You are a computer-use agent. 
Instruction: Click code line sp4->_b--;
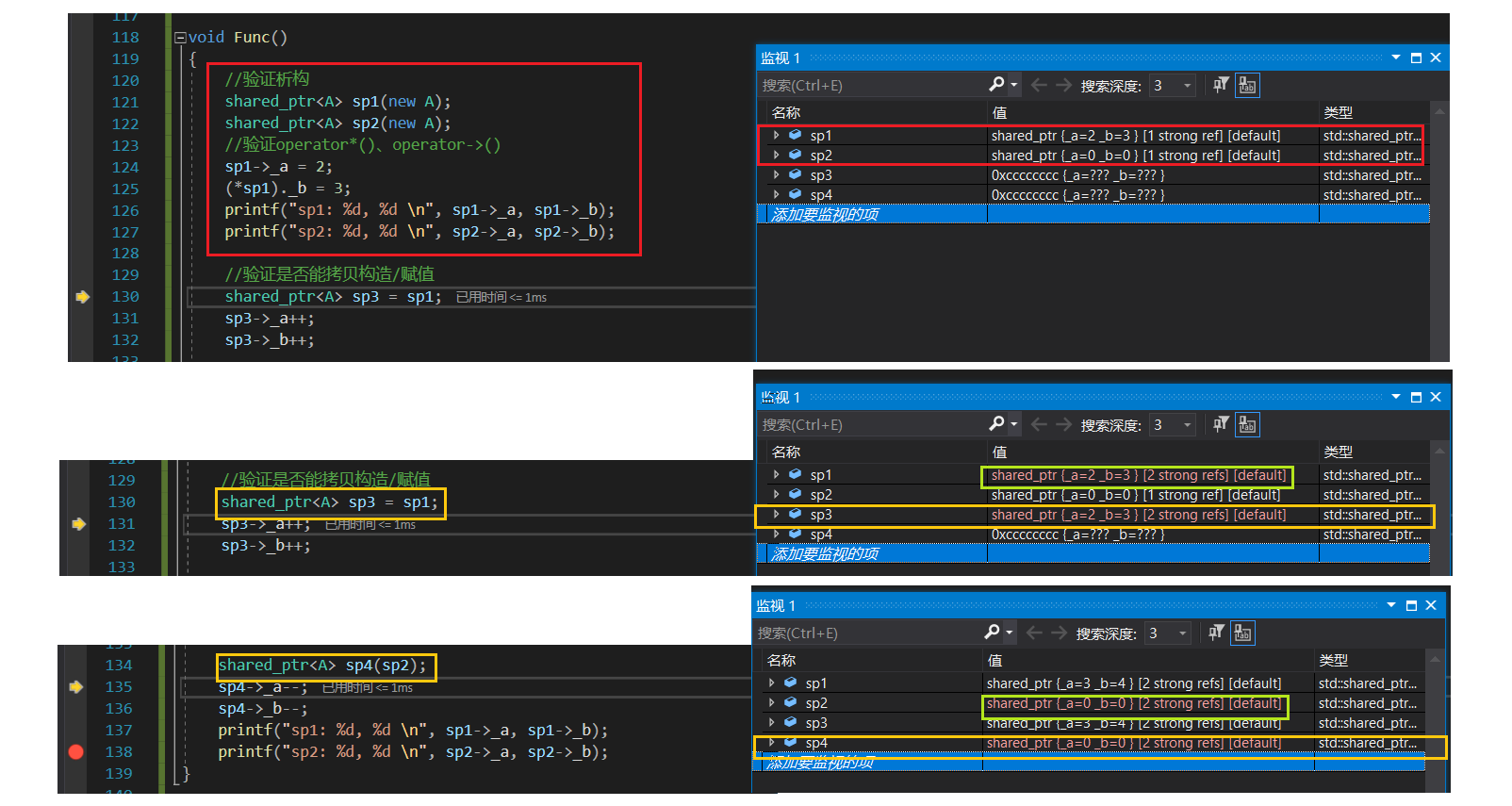(263, 709)
